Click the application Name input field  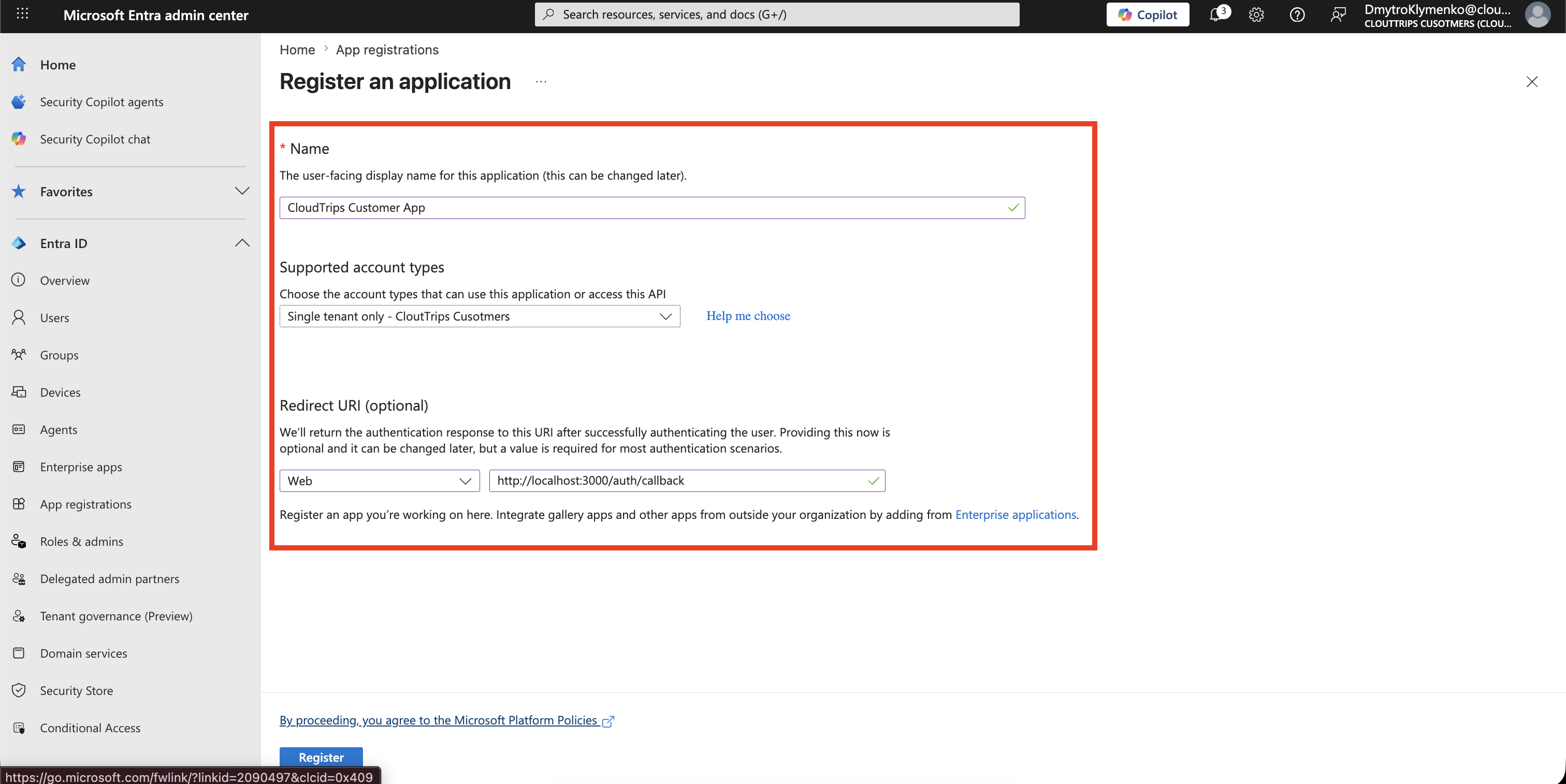pos(651,207)
